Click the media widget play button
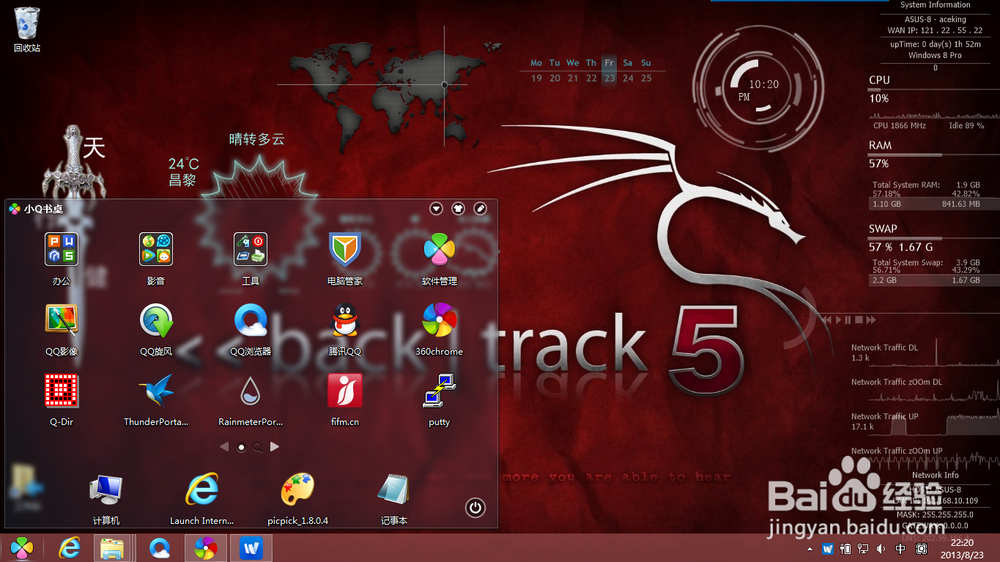The image size is (1000, 562). click(838, 320)
